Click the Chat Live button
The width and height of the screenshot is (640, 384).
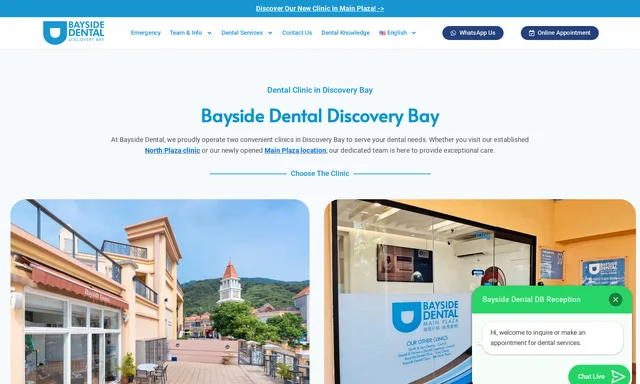click(x=599, y=376)
